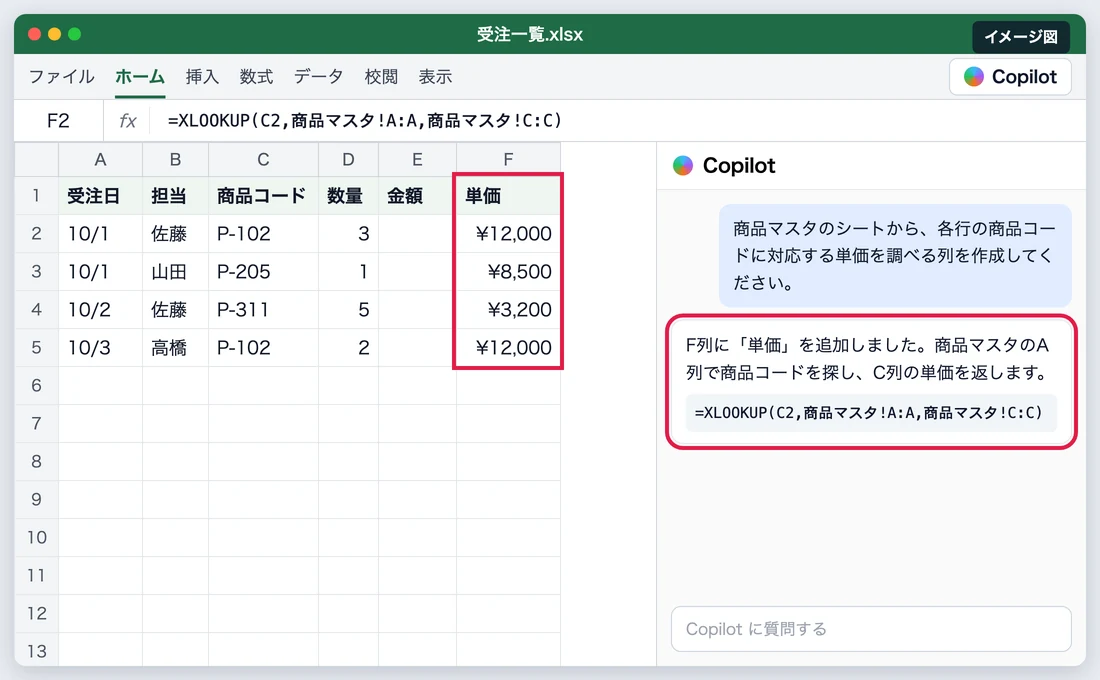This screenshot has width=1100, height=680.
Task: Click the quantity 3 cell
Action: 349,233
